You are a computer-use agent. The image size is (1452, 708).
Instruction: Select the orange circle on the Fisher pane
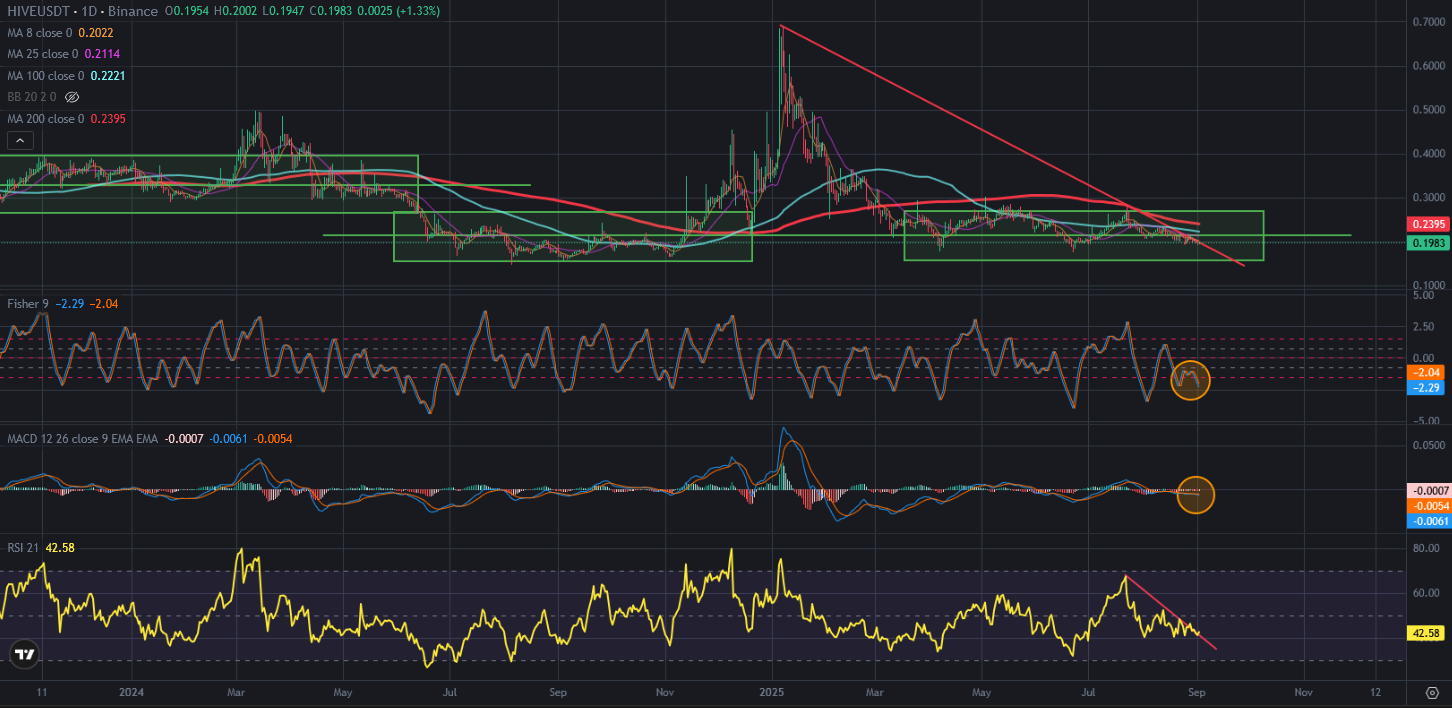coord(1190,380)
